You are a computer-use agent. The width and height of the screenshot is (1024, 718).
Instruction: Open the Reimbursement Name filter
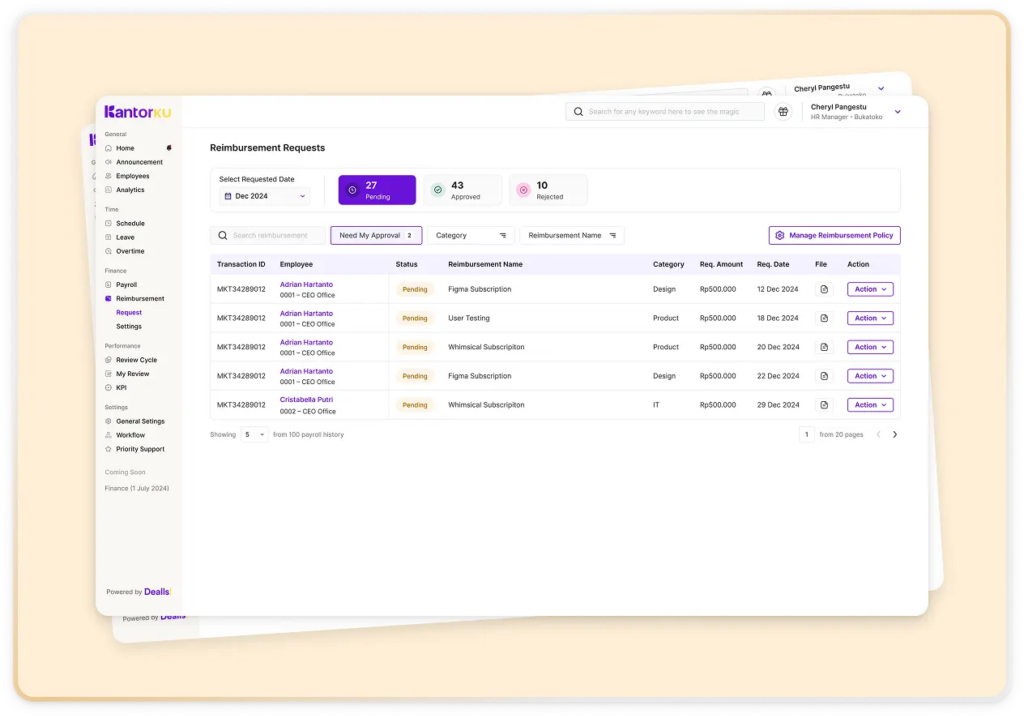pyautogui.click(x=571, y=236)
